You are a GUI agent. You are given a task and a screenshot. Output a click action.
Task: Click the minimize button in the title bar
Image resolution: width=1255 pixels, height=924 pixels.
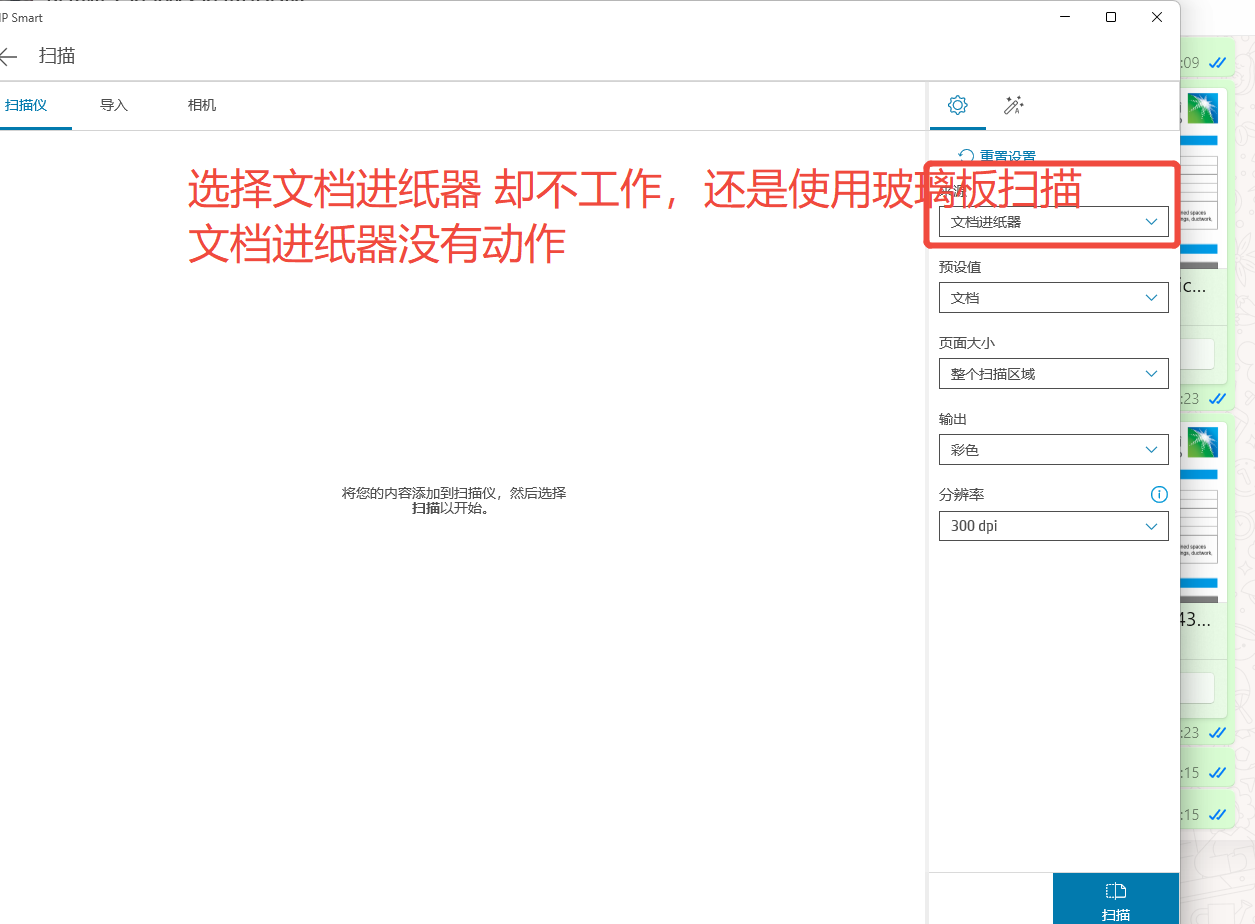pyautogui.click(x=1064, y=17)
